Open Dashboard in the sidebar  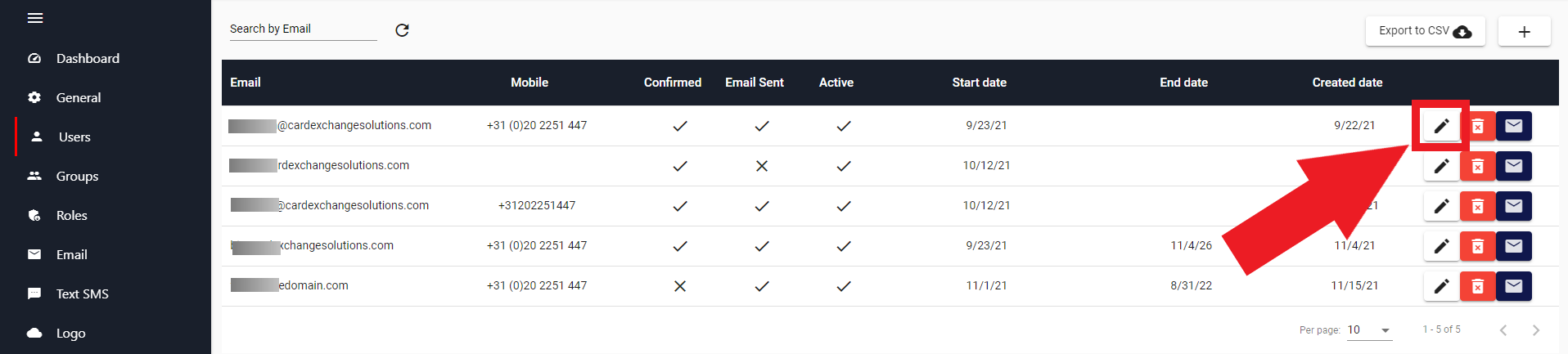pyautogui.click(x=88, y=58)
